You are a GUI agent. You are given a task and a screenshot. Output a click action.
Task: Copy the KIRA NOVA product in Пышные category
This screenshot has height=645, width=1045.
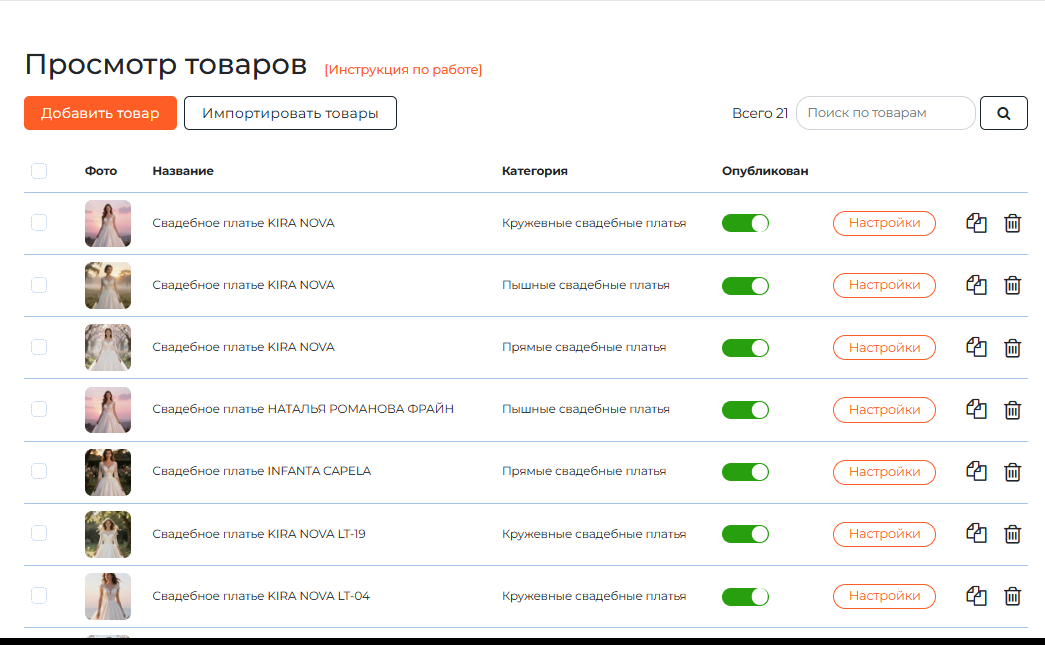coord(976,285)
